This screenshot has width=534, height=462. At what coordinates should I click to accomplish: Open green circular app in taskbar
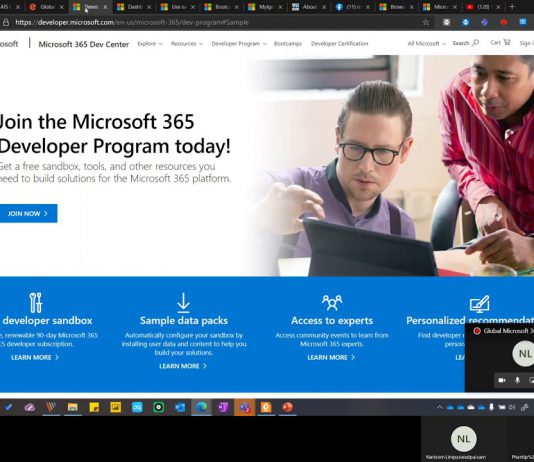tap(158, 407)
